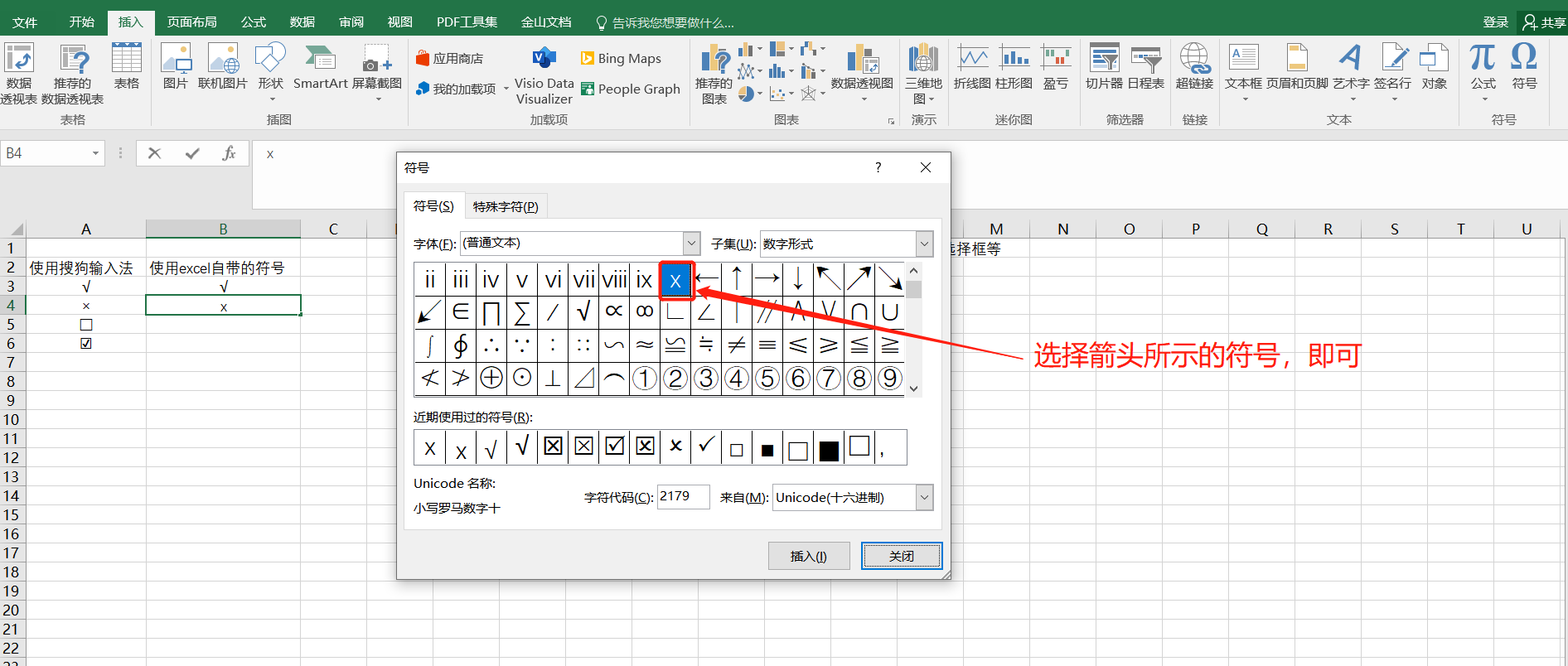This screenshot has width=1568, height=666.
Task: Click the empty box symbol in A5
Action: click(x=86, y=325)
